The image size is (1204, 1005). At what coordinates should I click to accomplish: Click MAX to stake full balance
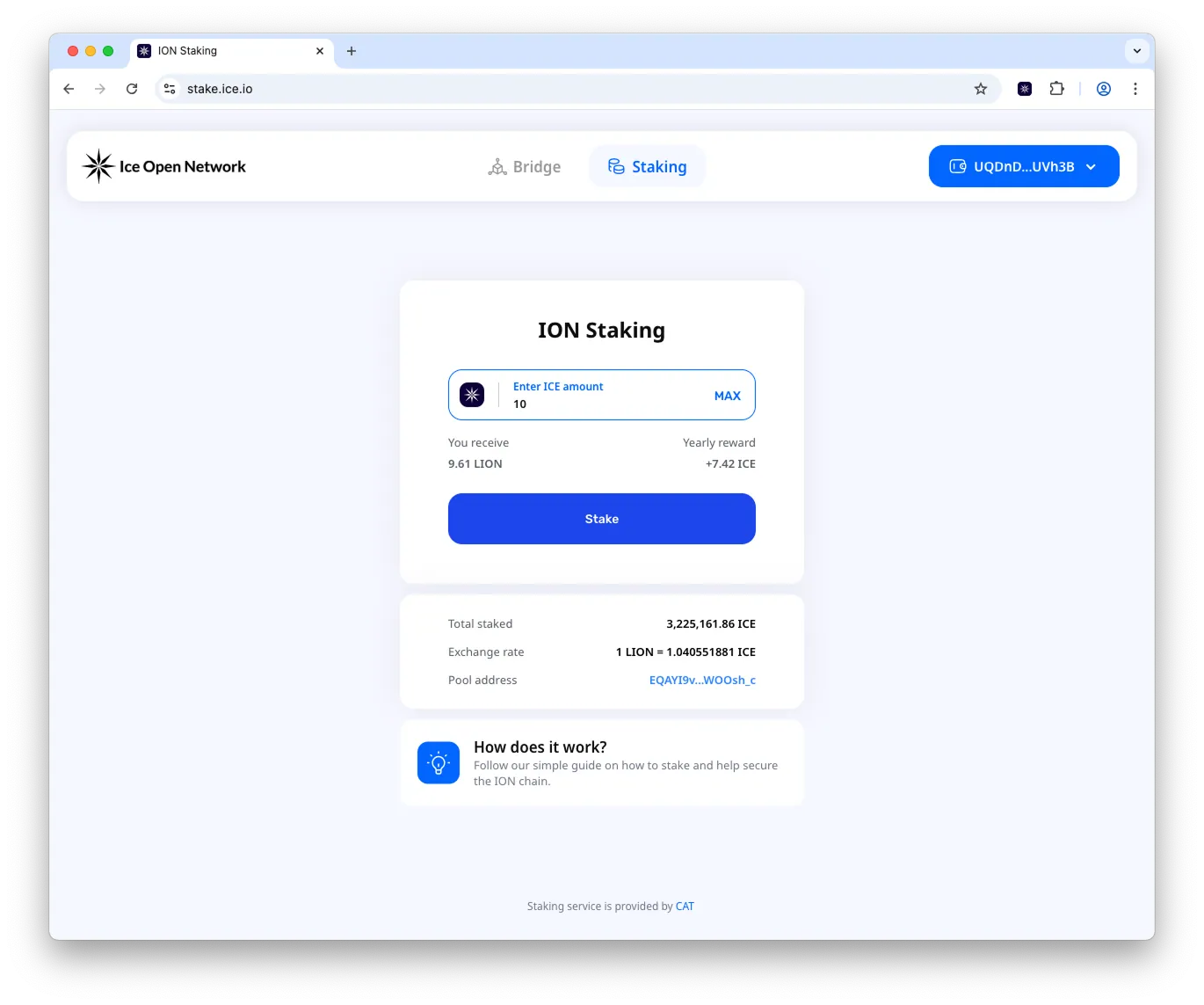coord(728,396)
